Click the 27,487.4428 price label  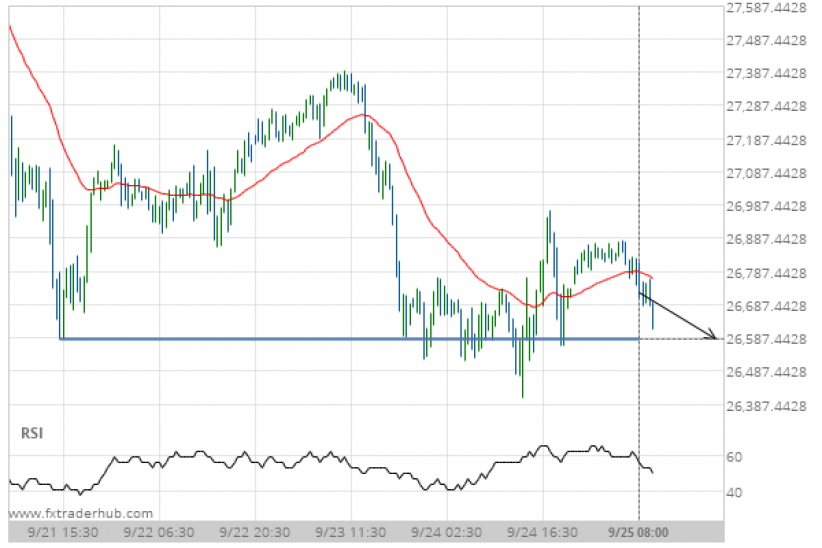tap(766, 40)
